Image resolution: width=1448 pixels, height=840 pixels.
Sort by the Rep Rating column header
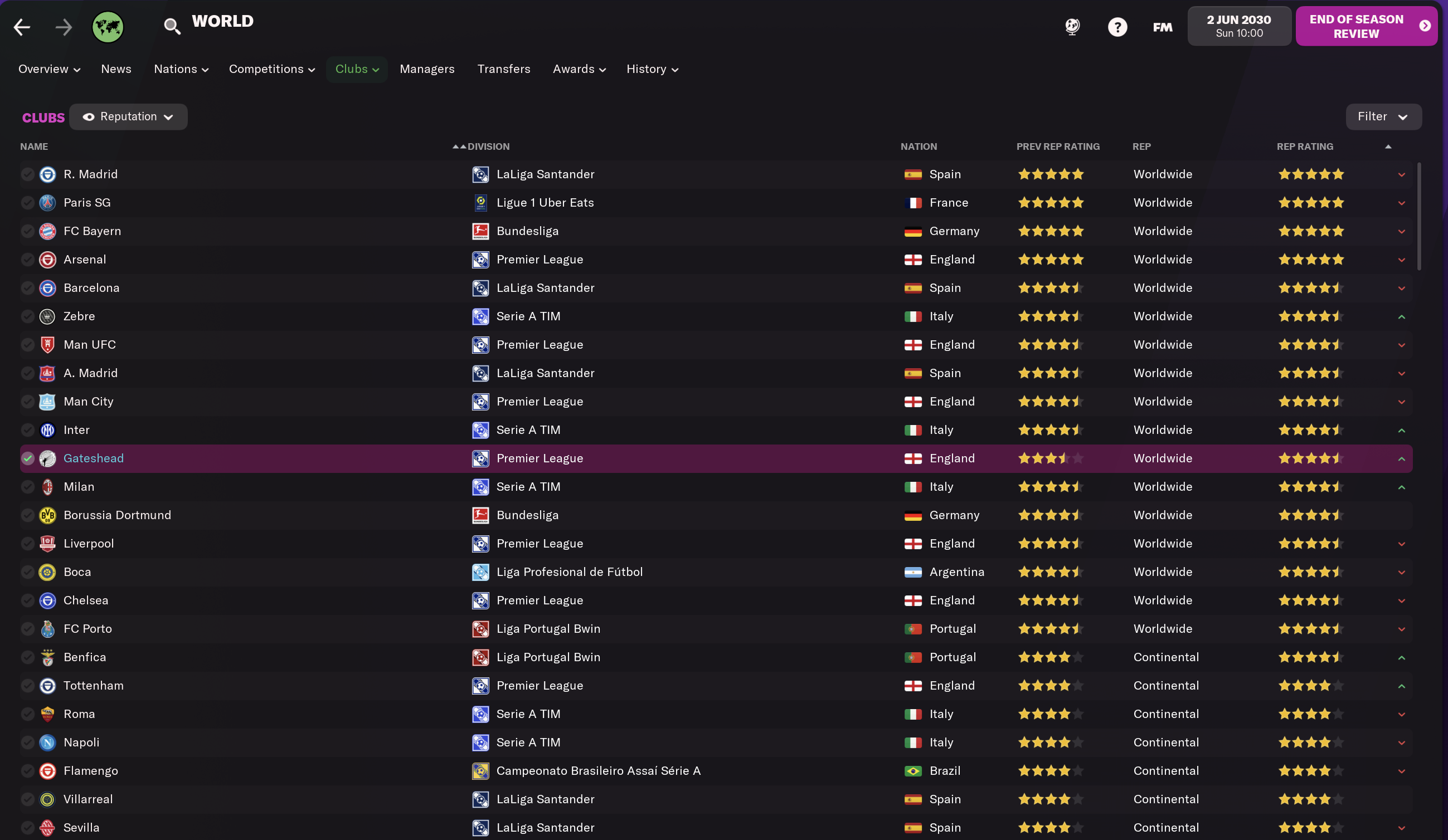(x=1304, y=146)
